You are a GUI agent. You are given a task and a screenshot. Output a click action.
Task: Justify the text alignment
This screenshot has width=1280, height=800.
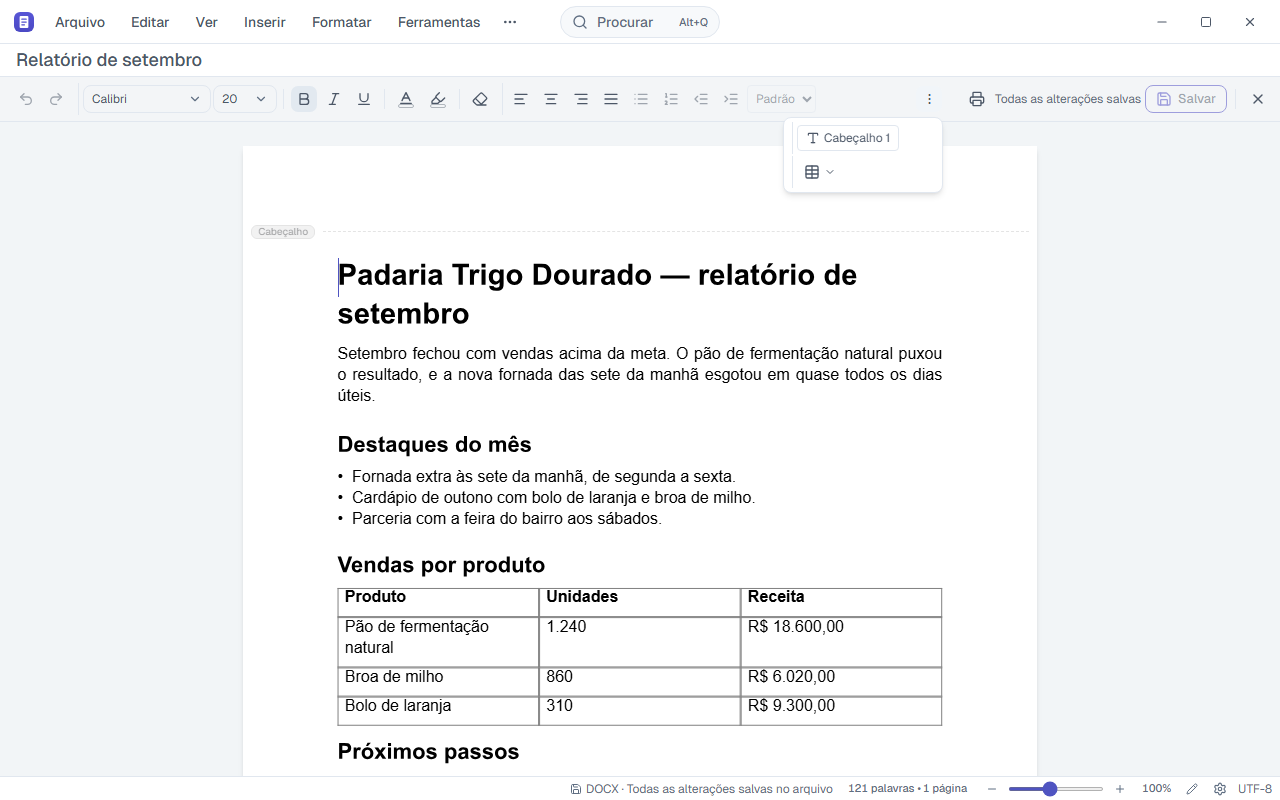(x=611, y=99)
